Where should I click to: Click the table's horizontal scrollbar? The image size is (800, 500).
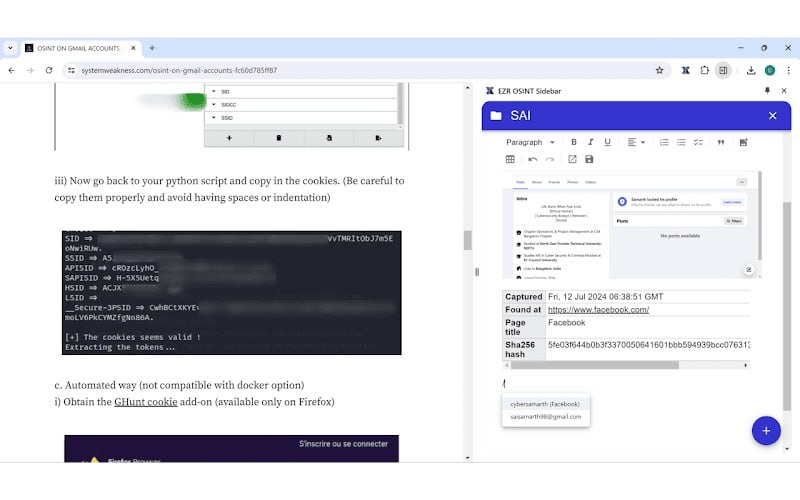coord(594,365)
